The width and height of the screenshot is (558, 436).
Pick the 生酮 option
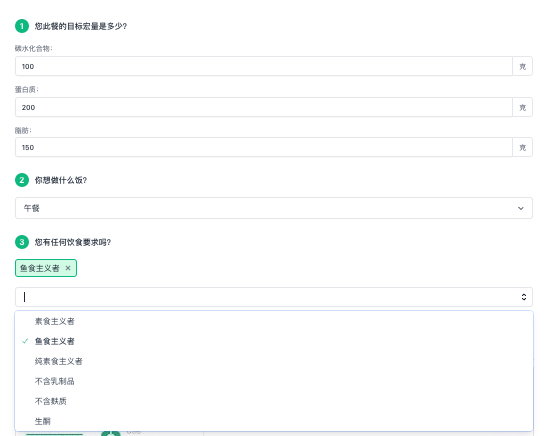[x=274, y=421]
